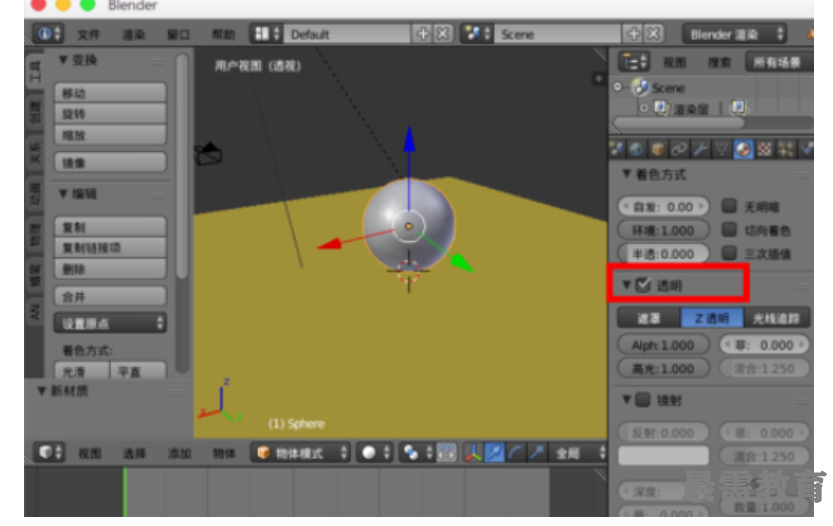833x526 pixels.
Task: Open the 窗口 window menu
Action: click(178, 35)
